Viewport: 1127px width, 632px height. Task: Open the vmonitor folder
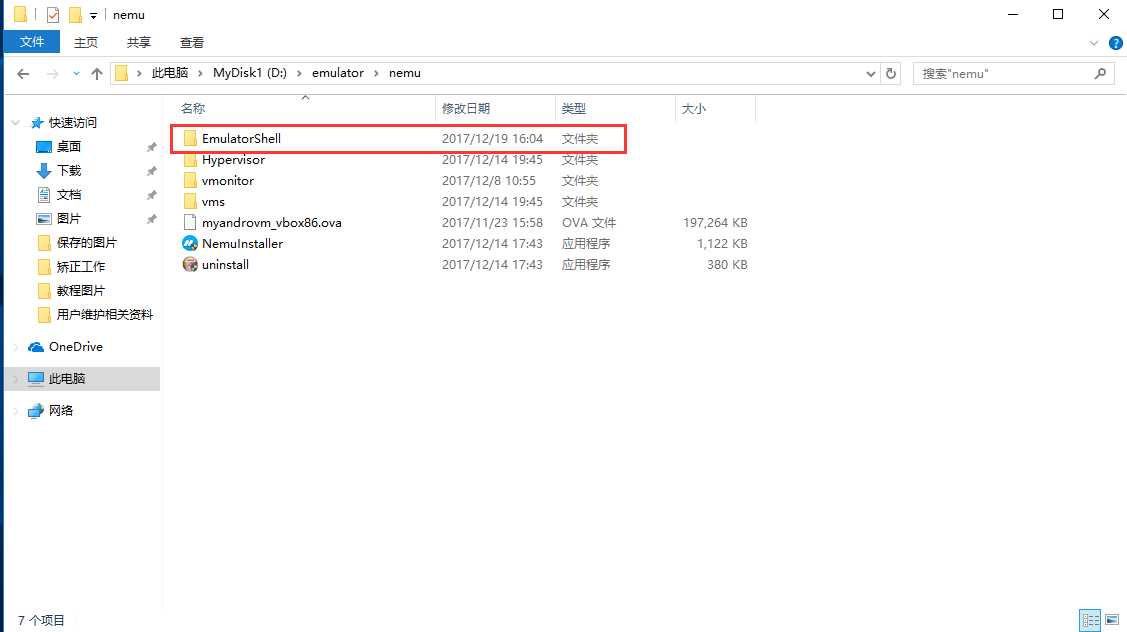(x=227, y=180)
